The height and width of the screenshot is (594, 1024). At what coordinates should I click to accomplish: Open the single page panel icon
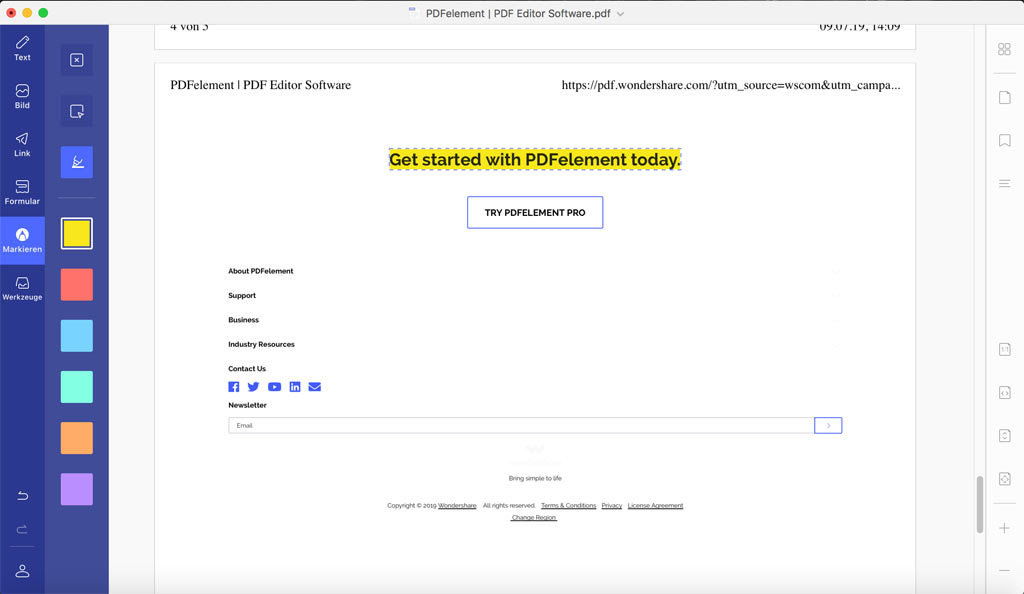tap(1004, 98)
